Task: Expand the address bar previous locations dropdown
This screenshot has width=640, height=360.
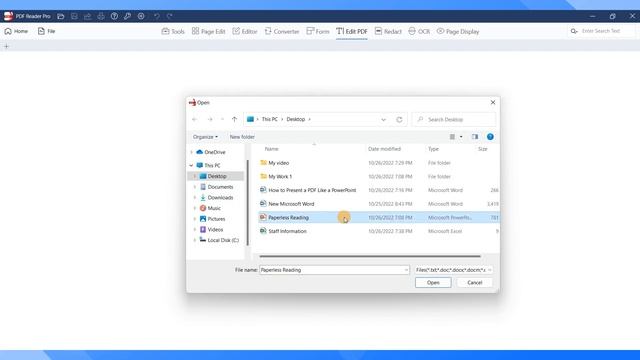Action: 383,120
